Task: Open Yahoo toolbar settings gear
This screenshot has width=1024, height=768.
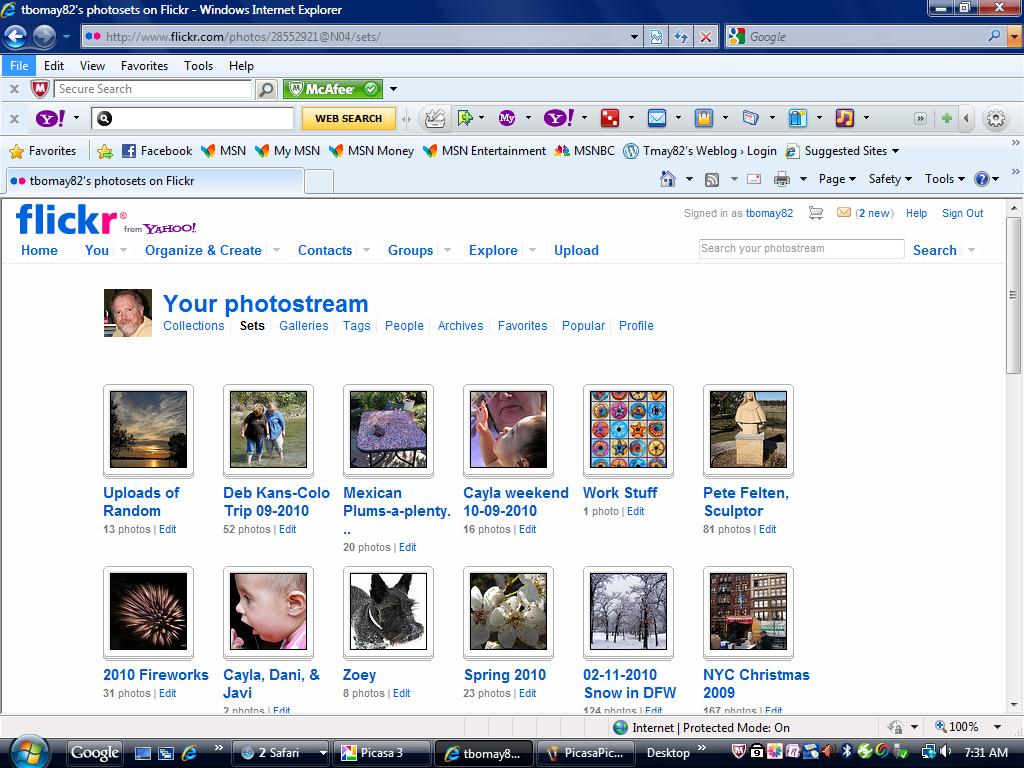Action: (995, 118)
